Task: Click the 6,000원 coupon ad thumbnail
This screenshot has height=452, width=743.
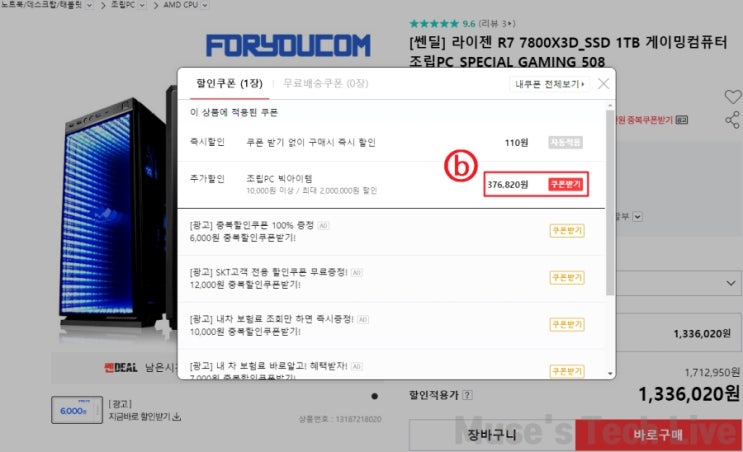Action: click(x=77, y=410)
